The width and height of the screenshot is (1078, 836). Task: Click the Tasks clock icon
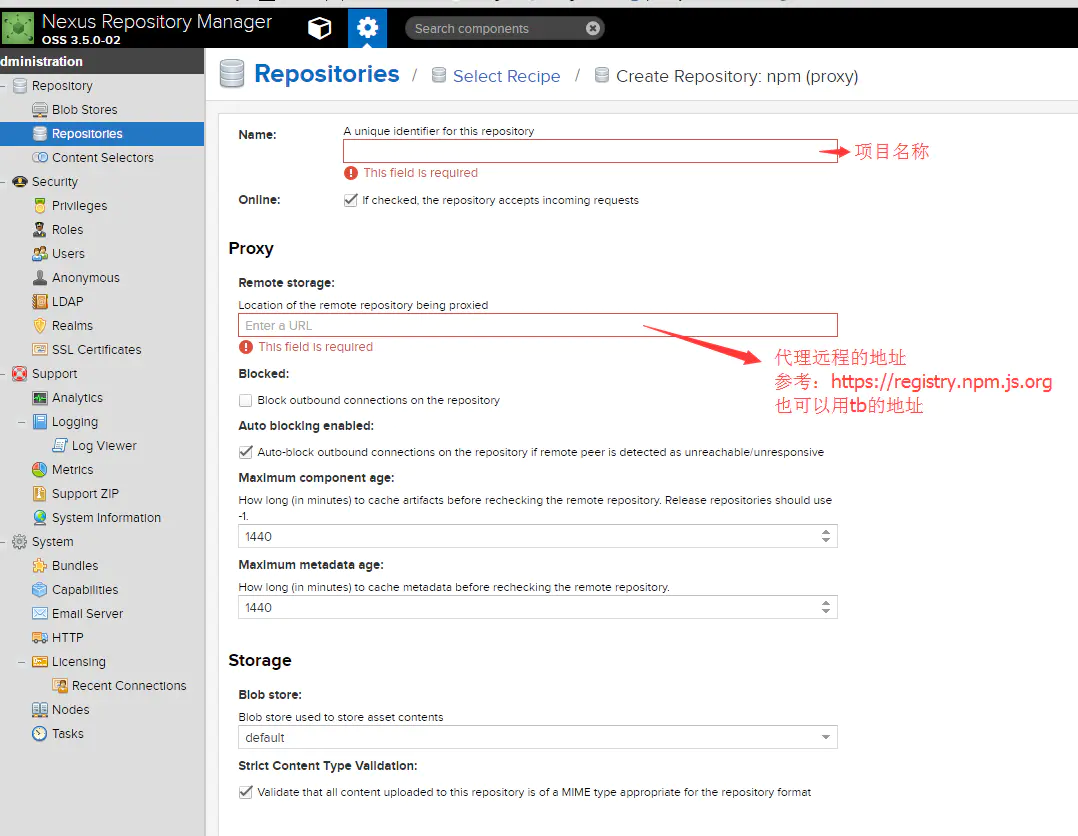(40, 734)
